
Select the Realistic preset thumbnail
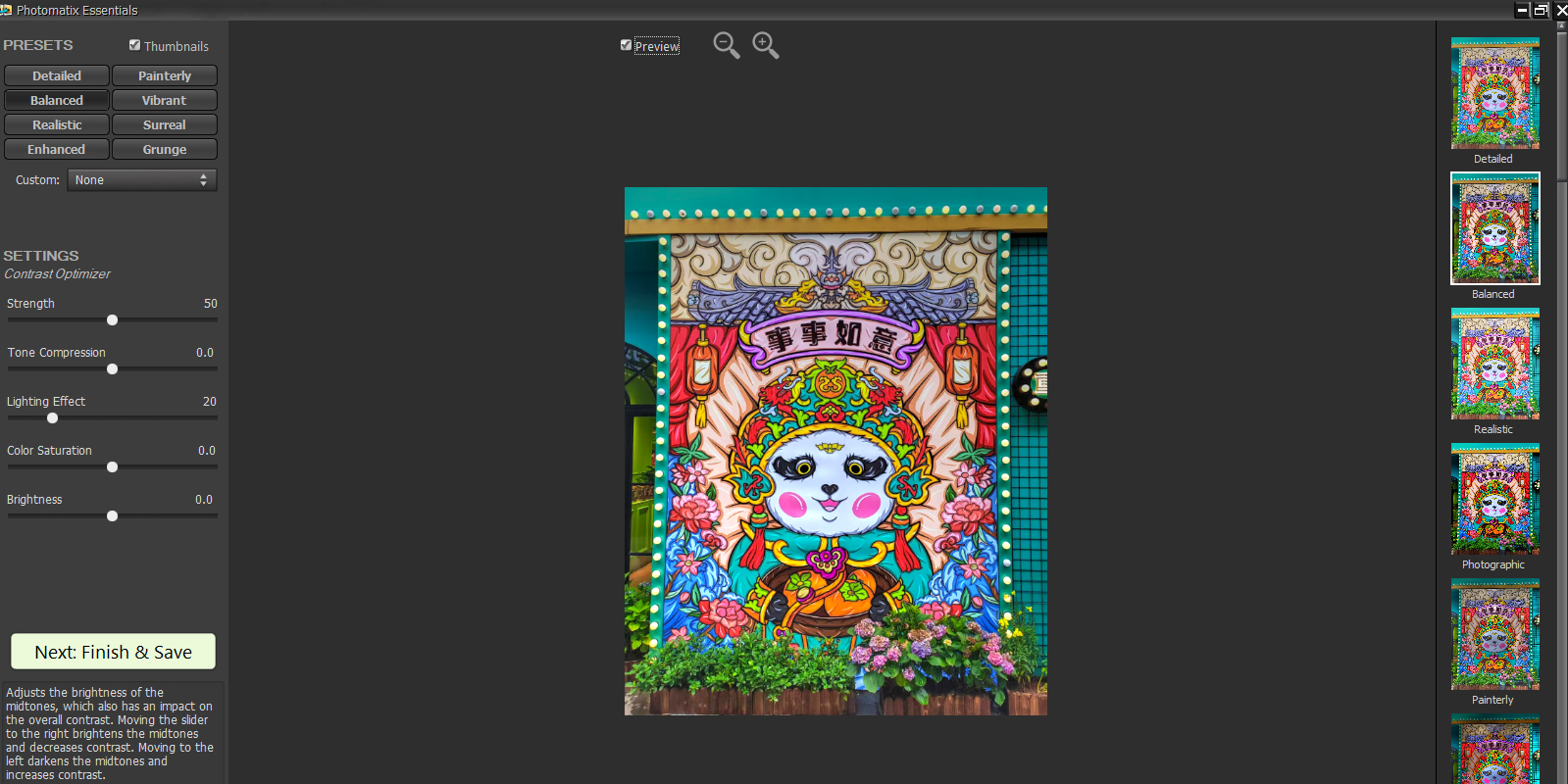[1494, 365]
